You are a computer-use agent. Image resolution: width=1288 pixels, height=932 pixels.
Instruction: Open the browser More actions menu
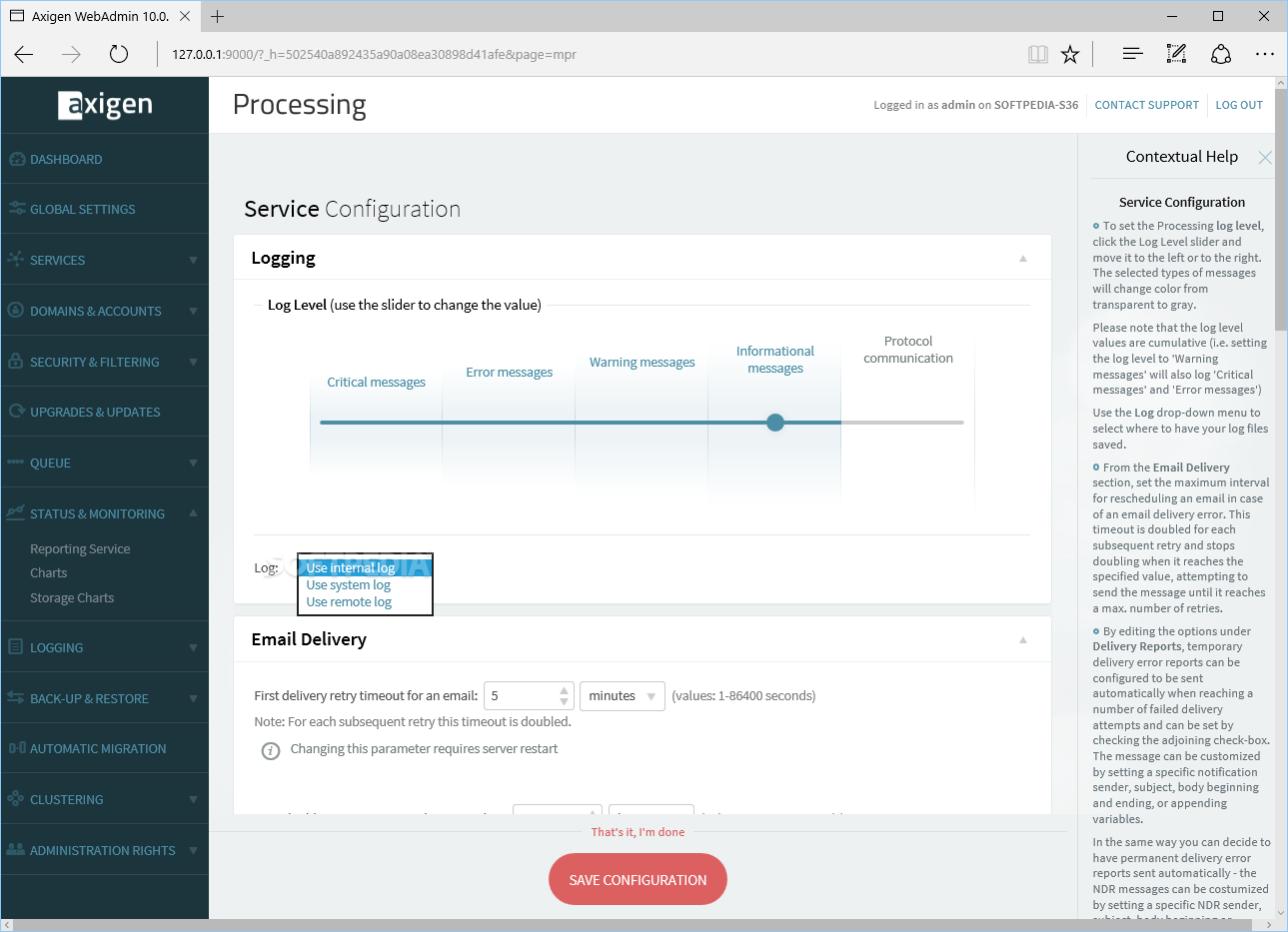tap(1264, 54)
